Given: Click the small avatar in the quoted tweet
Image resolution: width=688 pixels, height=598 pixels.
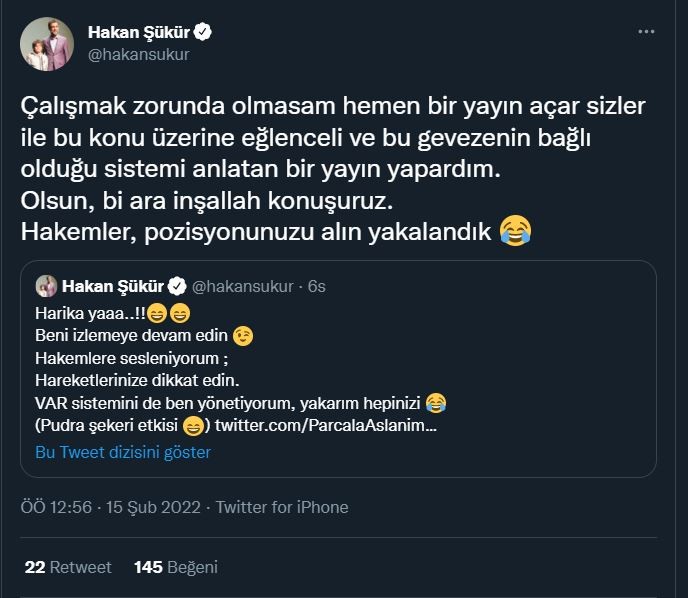Looking at the screenshot, I should (x=47, y=287).
